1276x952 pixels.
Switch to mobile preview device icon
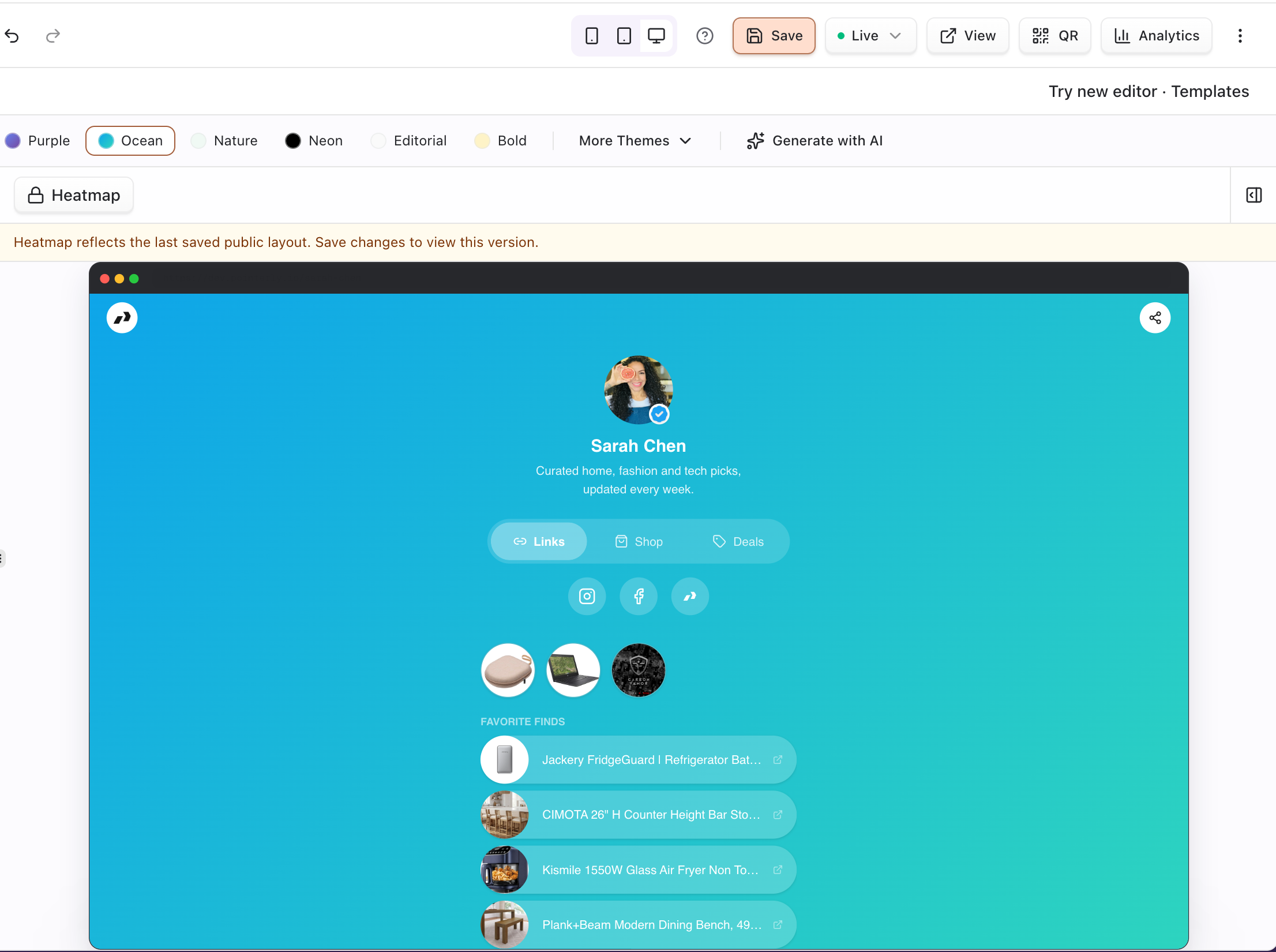coord(591,36)
